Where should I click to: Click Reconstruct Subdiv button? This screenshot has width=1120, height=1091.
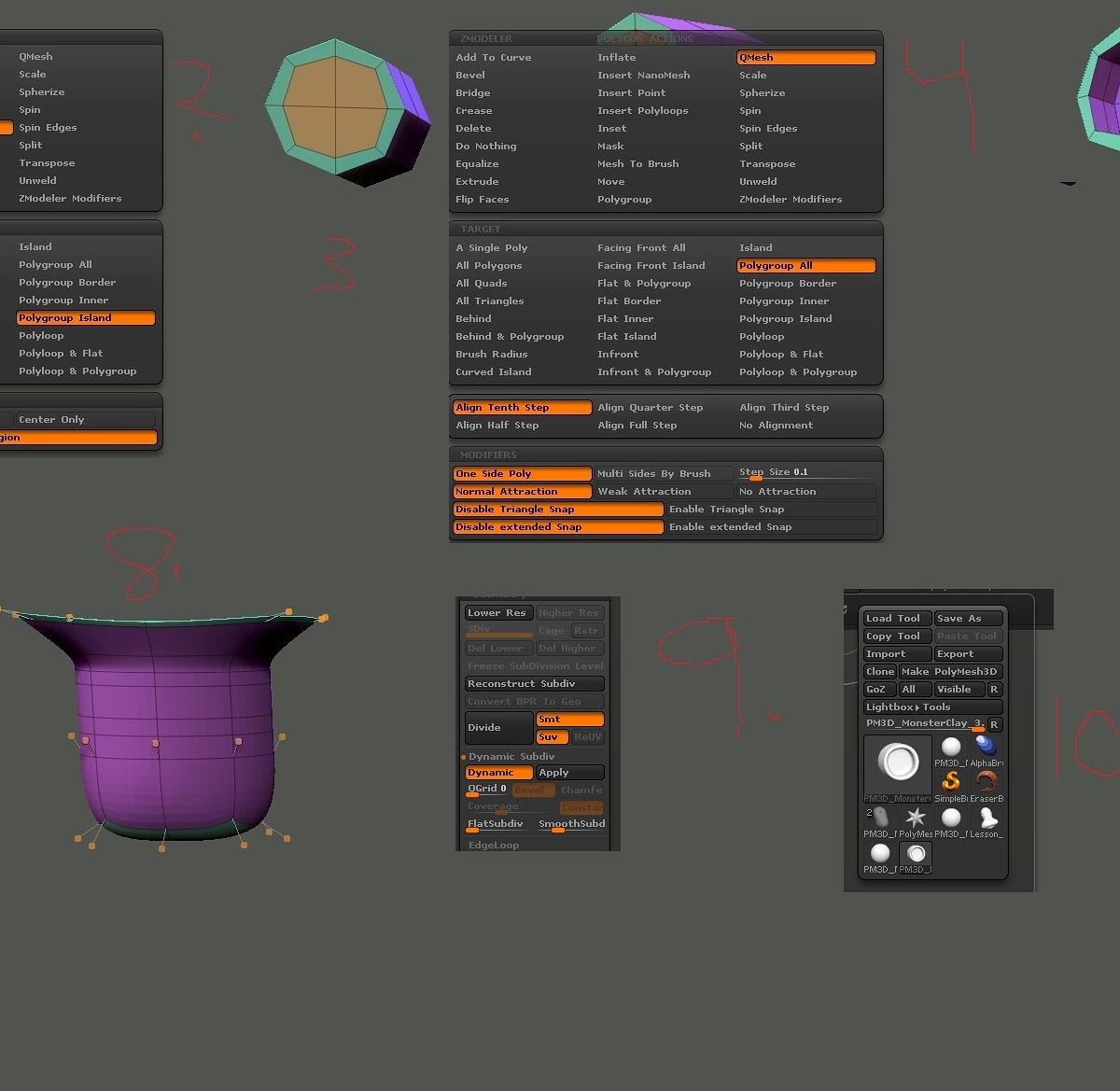(534, 684)
